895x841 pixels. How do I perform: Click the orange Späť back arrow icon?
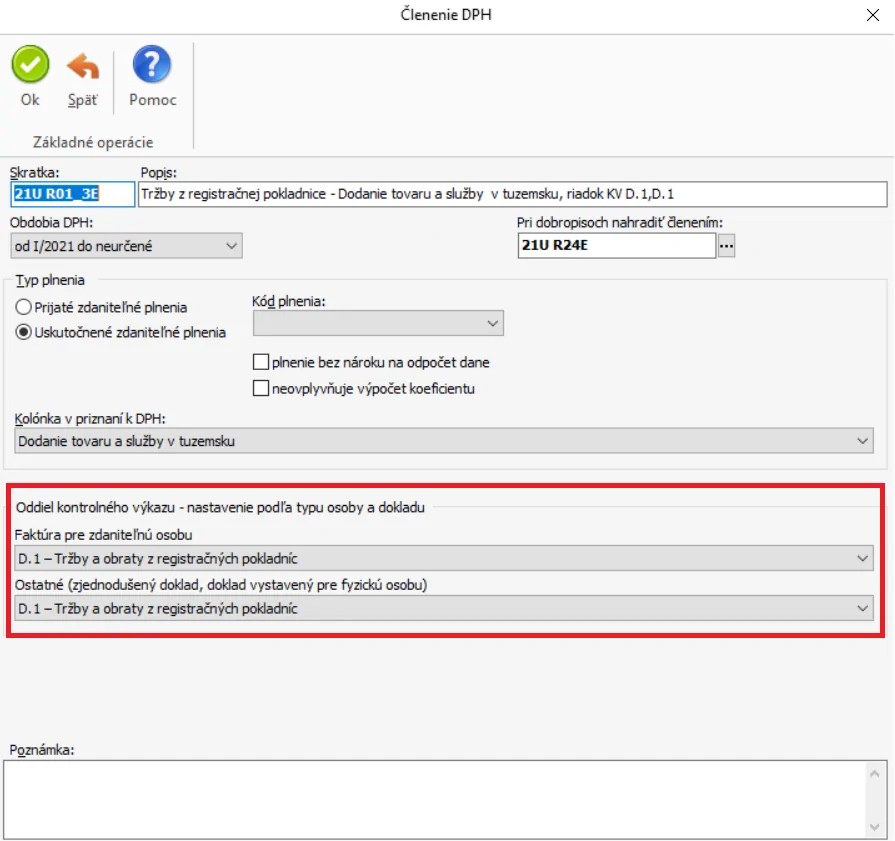pyautogui.click(x=83, y=67)
